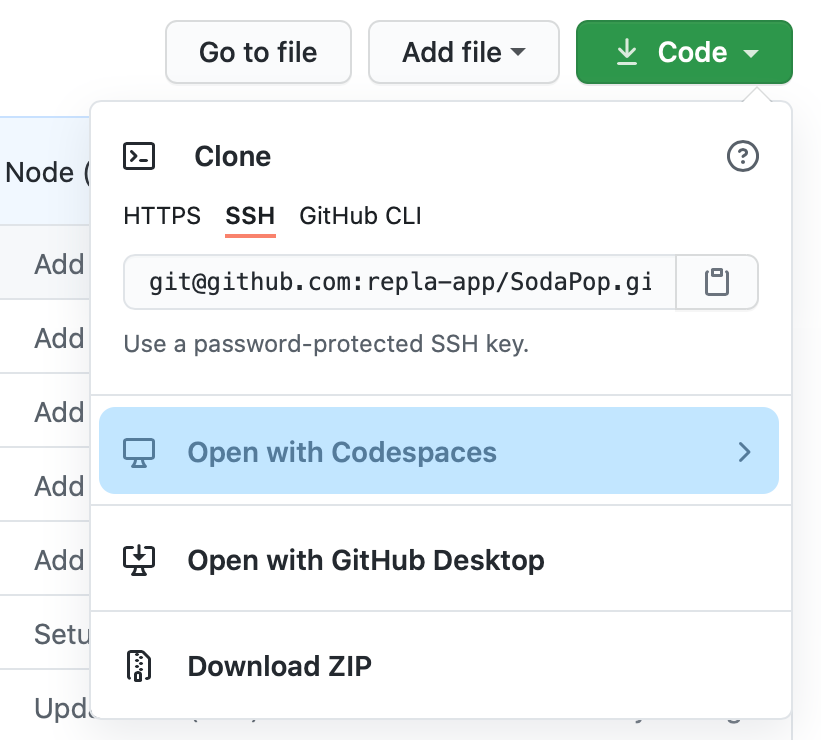This screenshot has height=740, width=821.
Task: Copy the clone URL with clipboard icon
Action: coord(717,282)
